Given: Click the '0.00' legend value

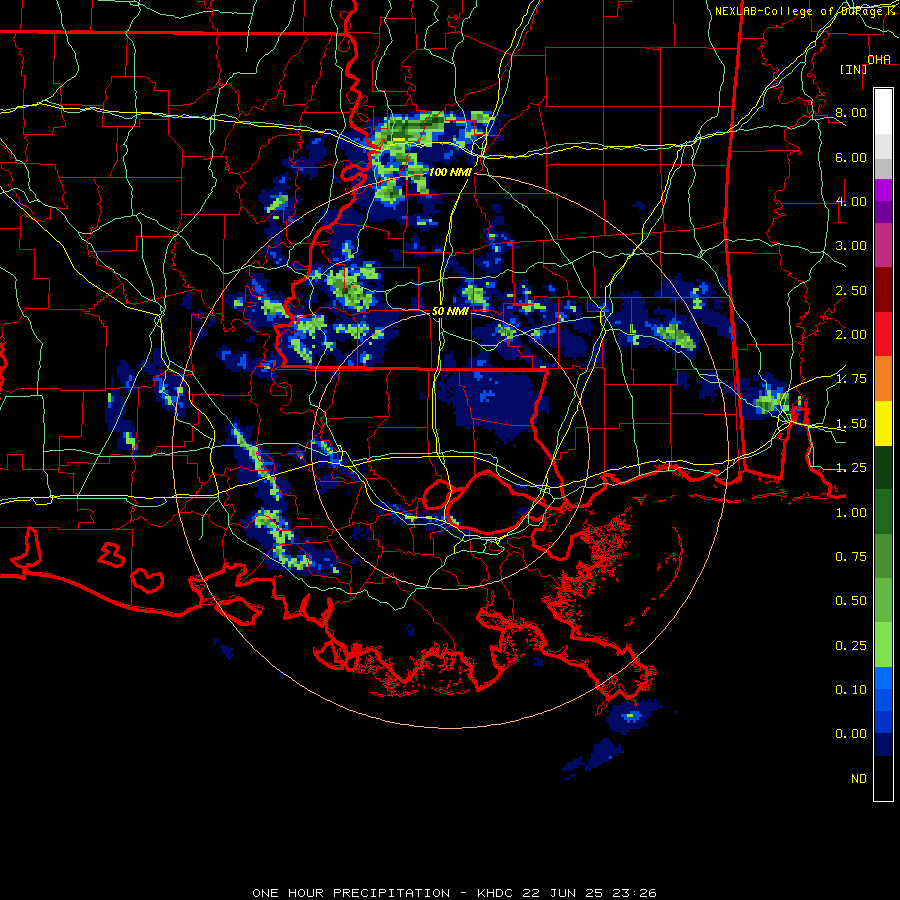Looking at the screenshot, I should click(x=851, y=734).
